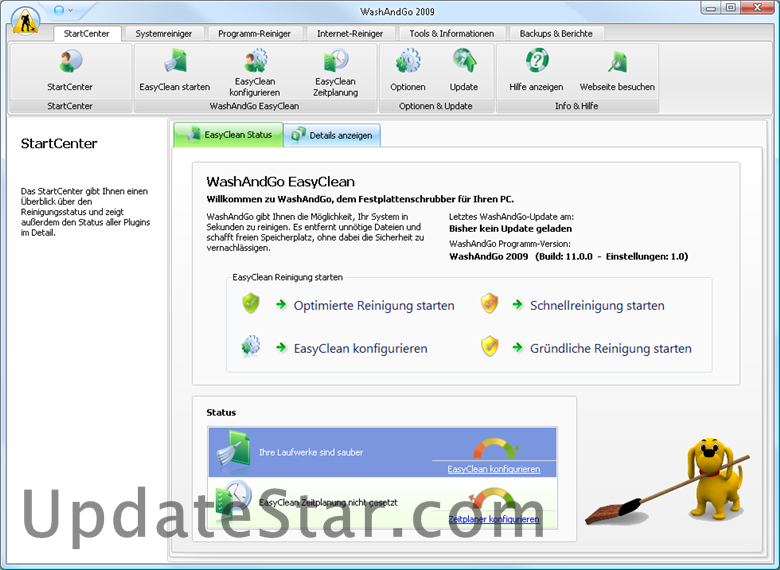The width and height of the screenshot is (780, 570).
Task: Open the Programm-Reiniger tab
Action: (x=254, y=34)
